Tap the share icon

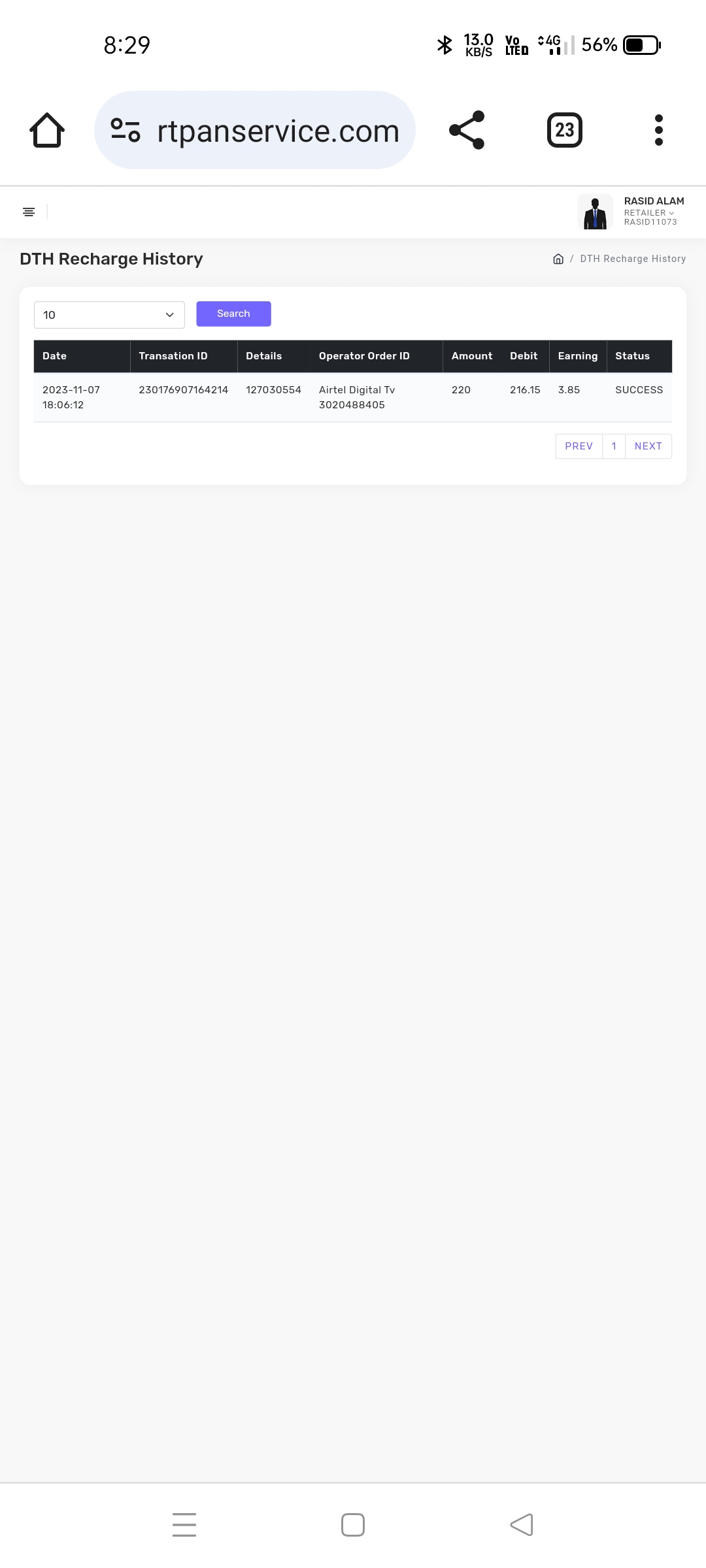click(467, 130)
